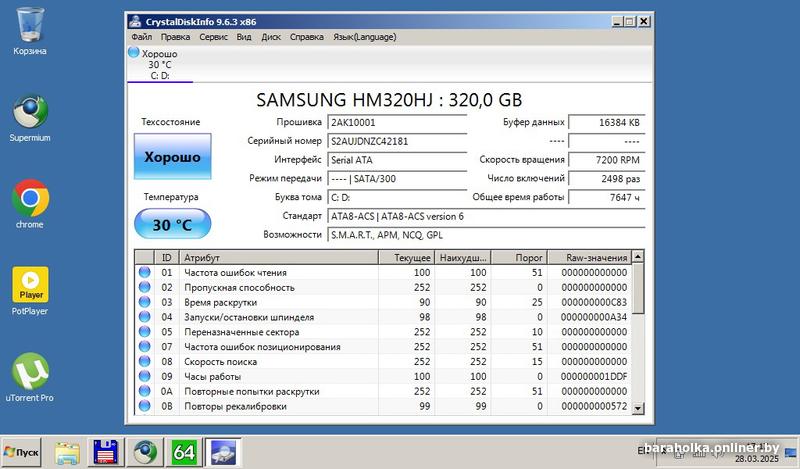800x469 pixels.
Task: Open the floppy disk taskbar app
Action: pyautogui.click(x=106, y=452)
